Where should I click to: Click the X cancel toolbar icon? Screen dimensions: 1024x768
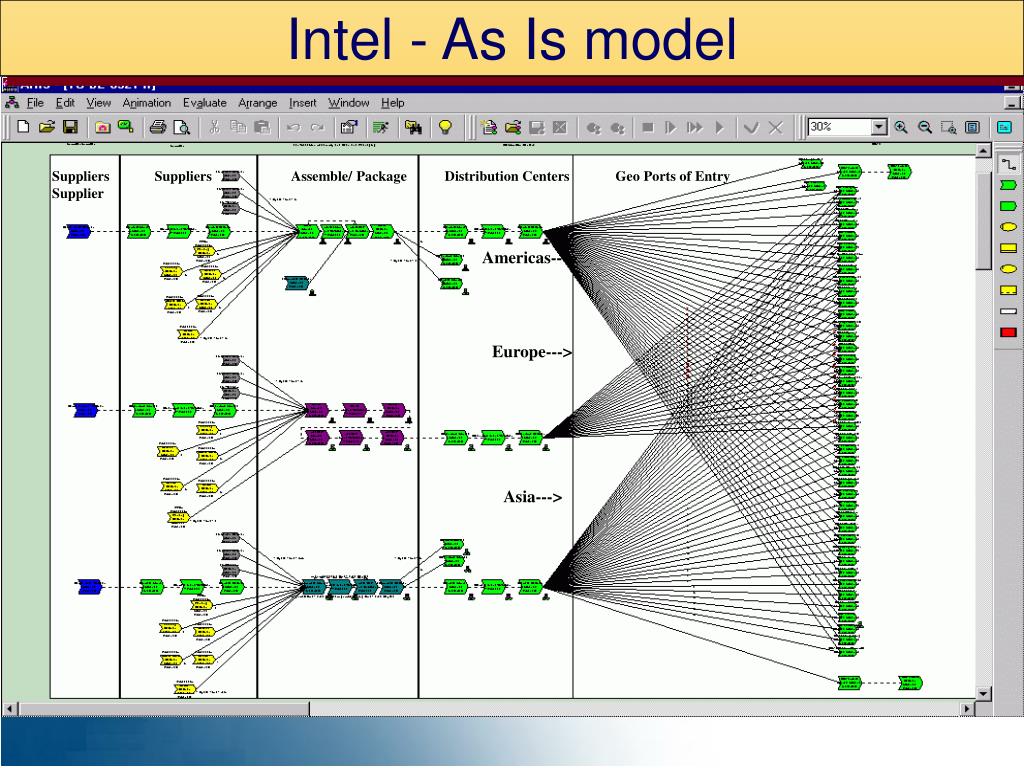tap(775, 127)
